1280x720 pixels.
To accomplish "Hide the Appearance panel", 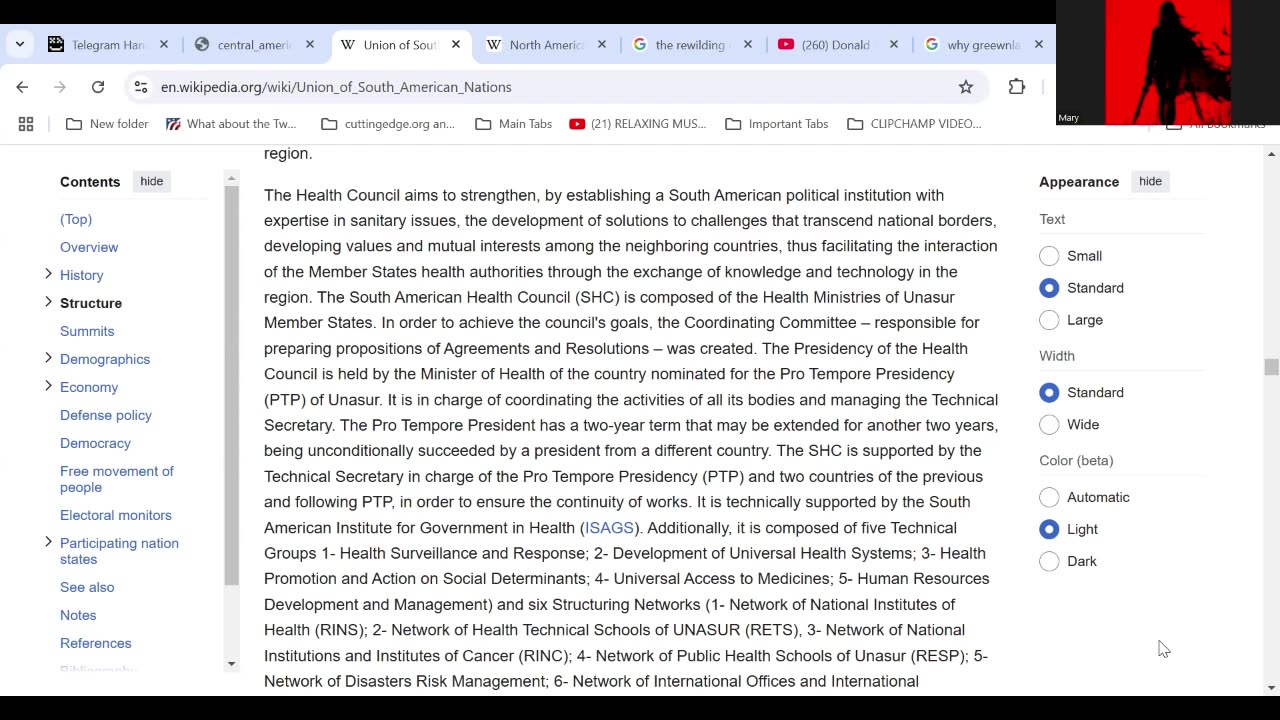I will point(1150,181).
